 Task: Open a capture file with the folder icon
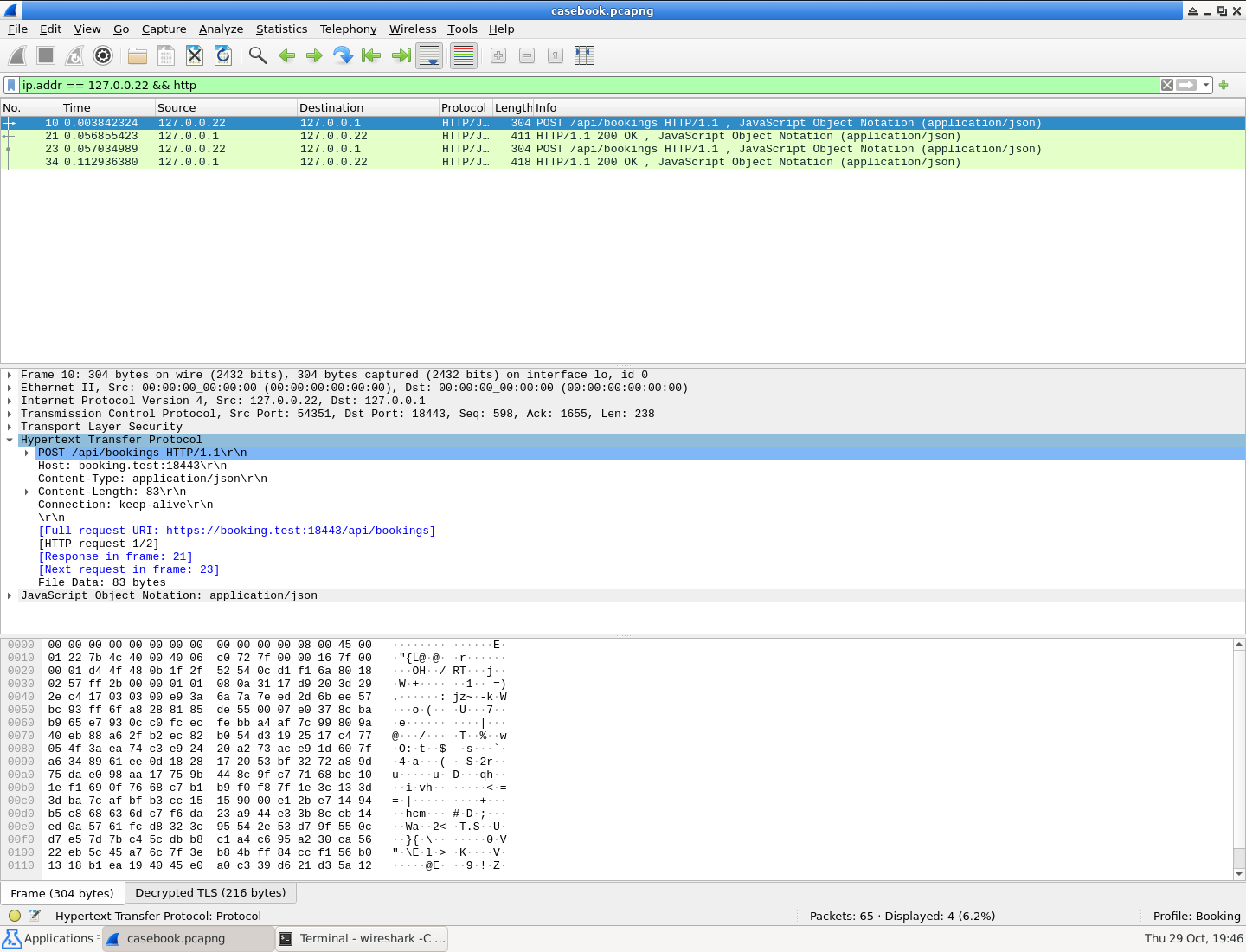coord(138,56)
